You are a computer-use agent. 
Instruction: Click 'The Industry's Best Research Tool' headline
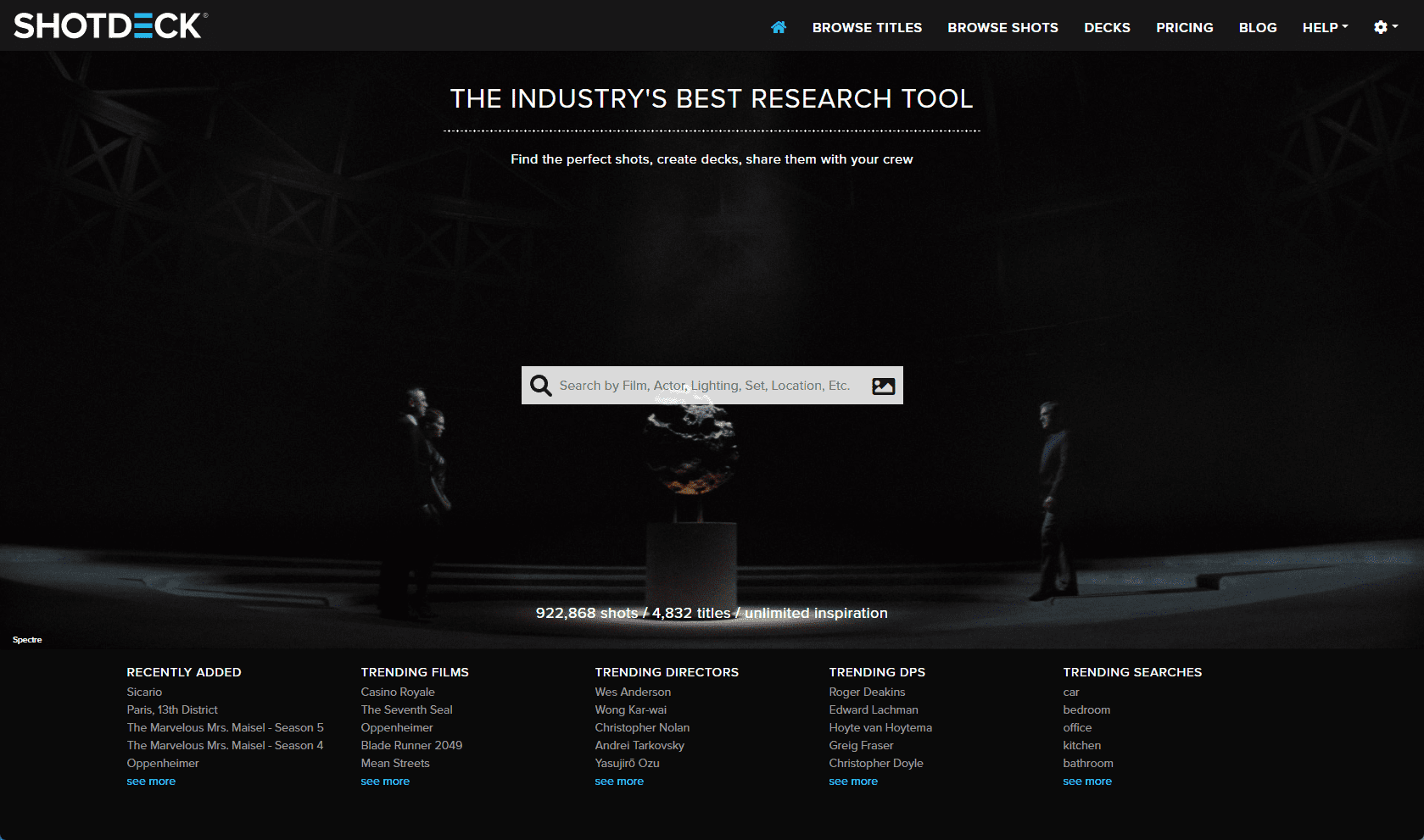click(x=712, y=98)
